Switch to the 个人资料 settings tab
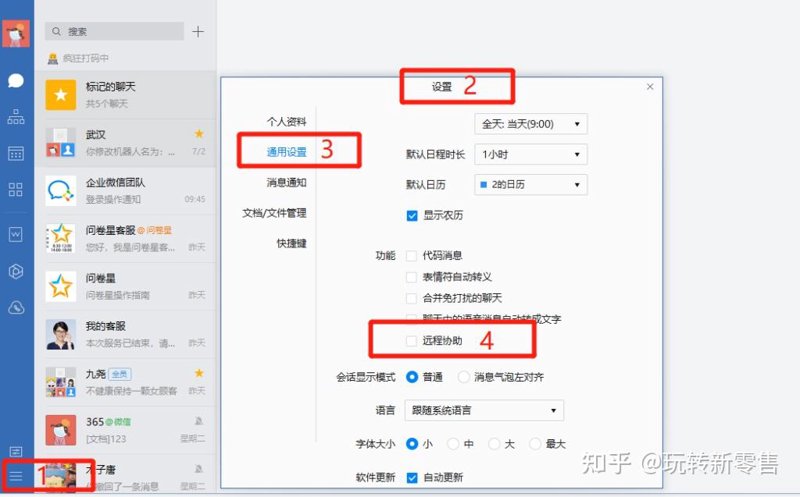This screenshot has height=497, width=800. tap(287, 121)
